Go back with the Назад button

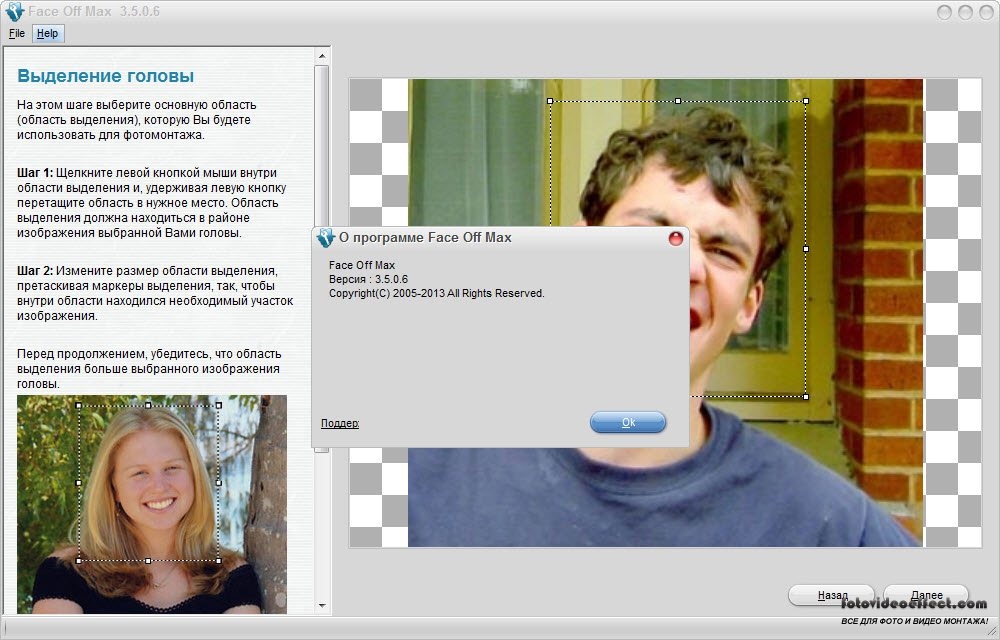pos(832,595)
